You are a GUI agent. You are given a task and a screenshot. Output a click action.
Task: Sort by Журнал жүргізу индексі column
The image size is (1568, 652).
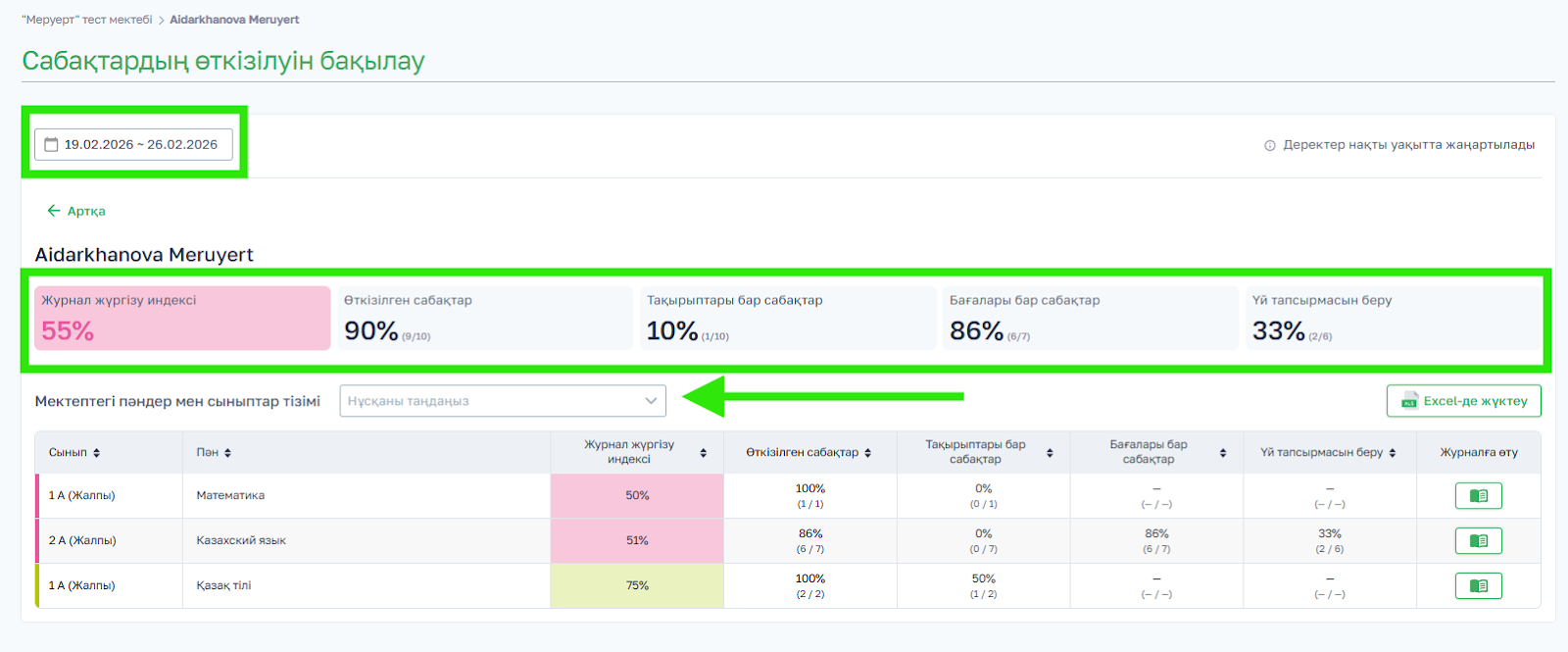click(703, 453)
